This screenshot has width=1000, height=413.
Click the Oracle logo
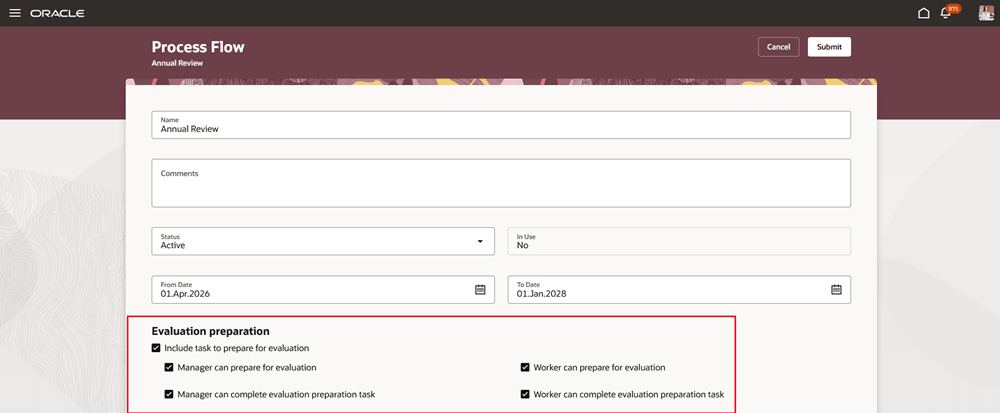pyautogui.click(x=57, y=13)
